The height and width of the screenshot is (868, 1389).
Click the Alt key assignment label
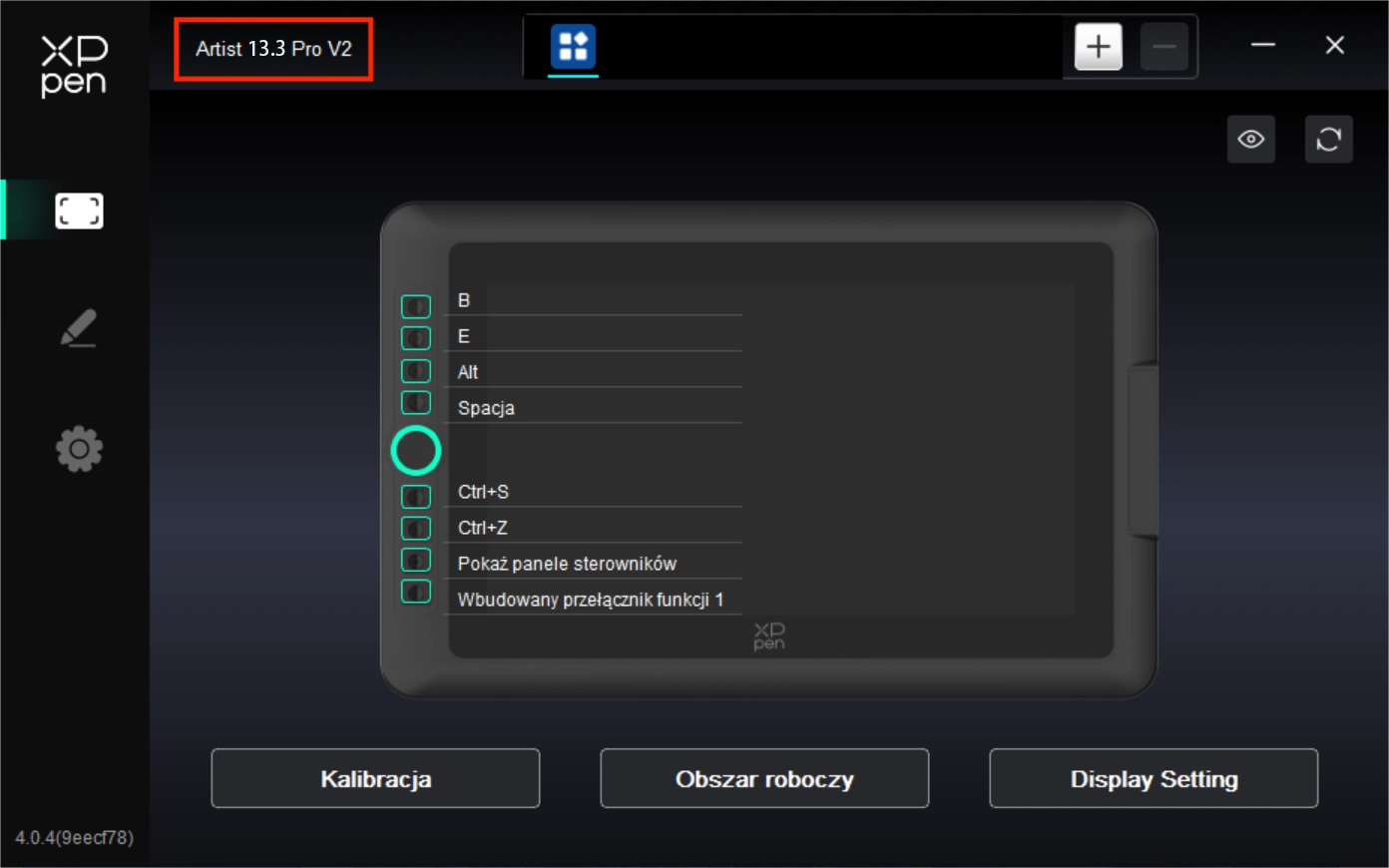tap(468, 372)
